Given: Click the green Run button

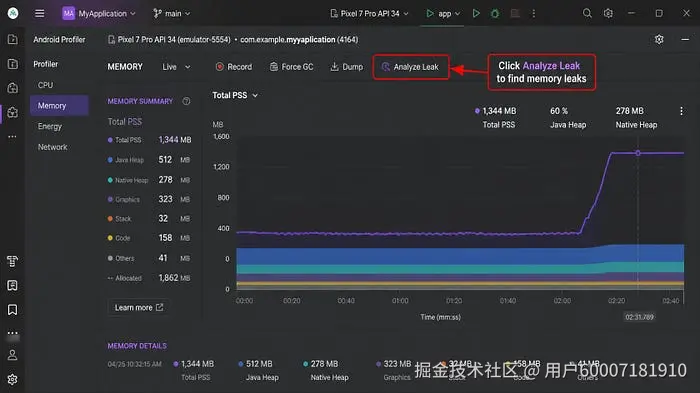Looking at the screenshot, I should [476, 13].
